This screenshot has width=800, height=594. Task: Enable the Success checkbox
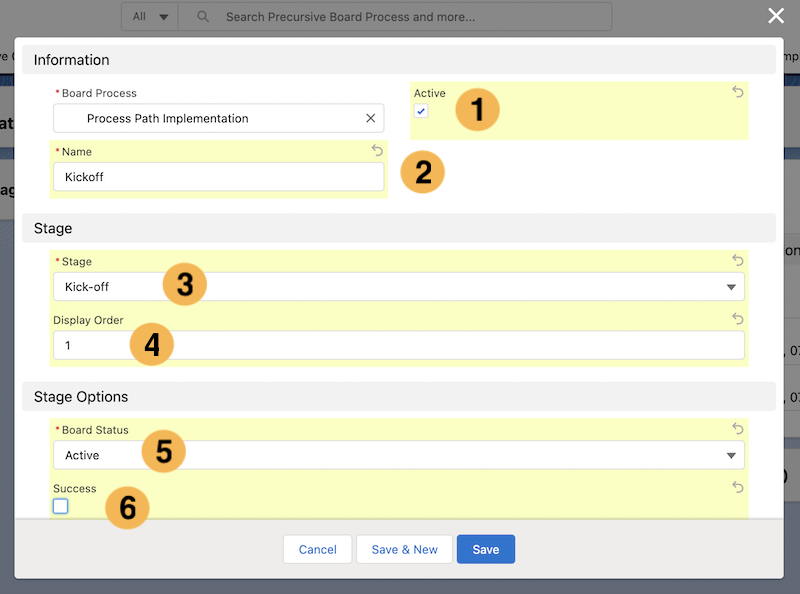(60, 506)
